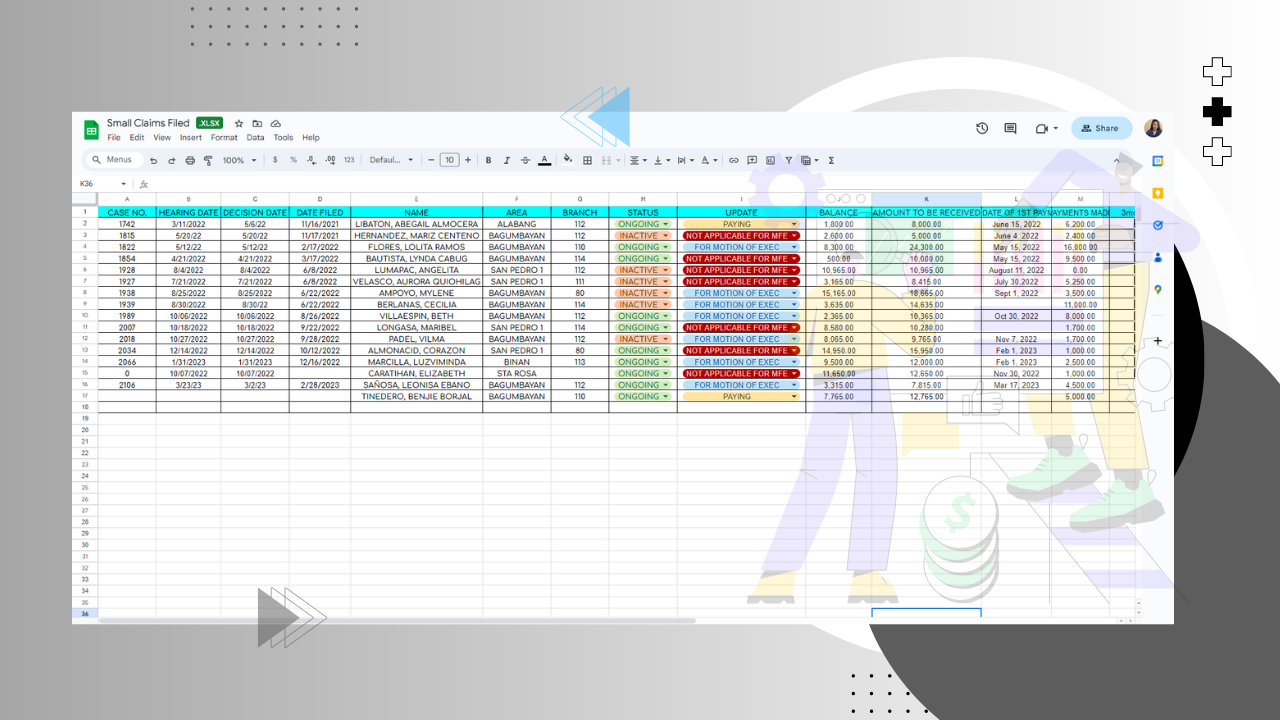Insert a link from the toolbar
Image resolution: width=1280 pixels, height=720 pixels.
[734, 160]
